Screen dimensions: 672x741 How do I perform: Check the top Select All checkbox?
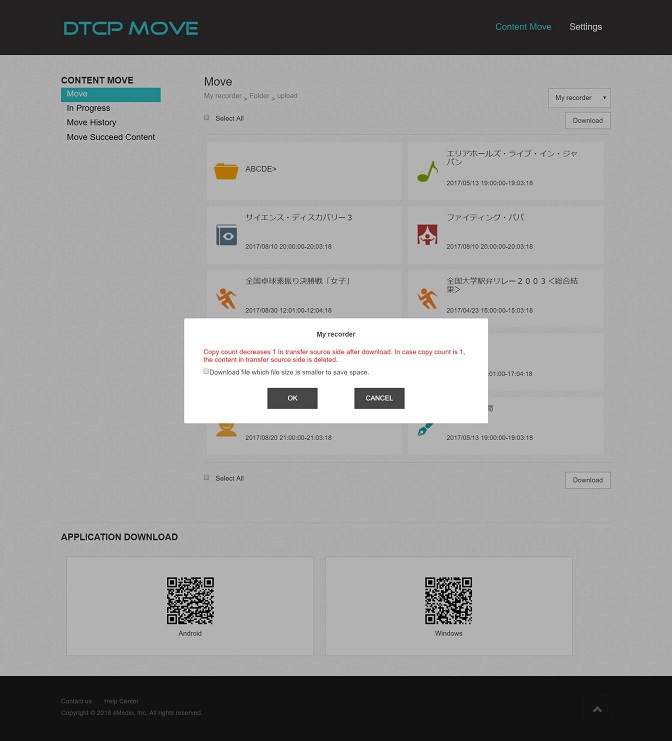point(207,118)
